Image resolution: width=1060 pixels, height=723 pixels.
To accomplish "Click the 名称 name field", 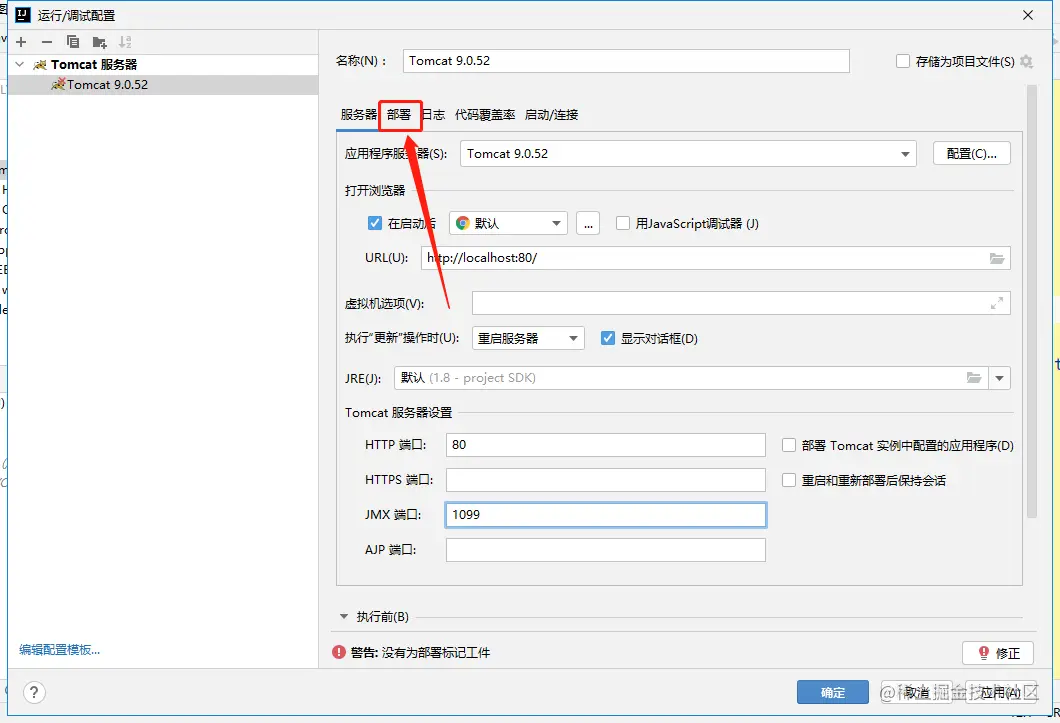I will (x=626, y=61).
